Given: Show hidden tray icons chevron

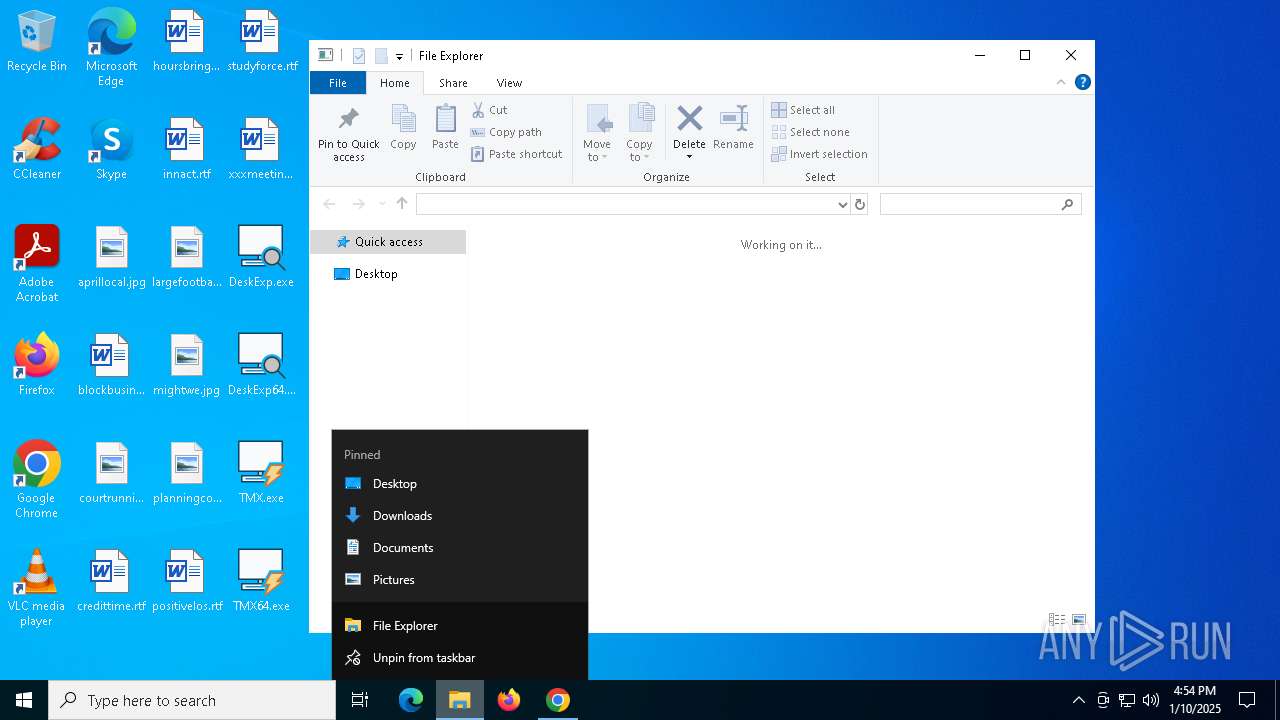Looking at the screenshot, I should (x=1078, y=700).
